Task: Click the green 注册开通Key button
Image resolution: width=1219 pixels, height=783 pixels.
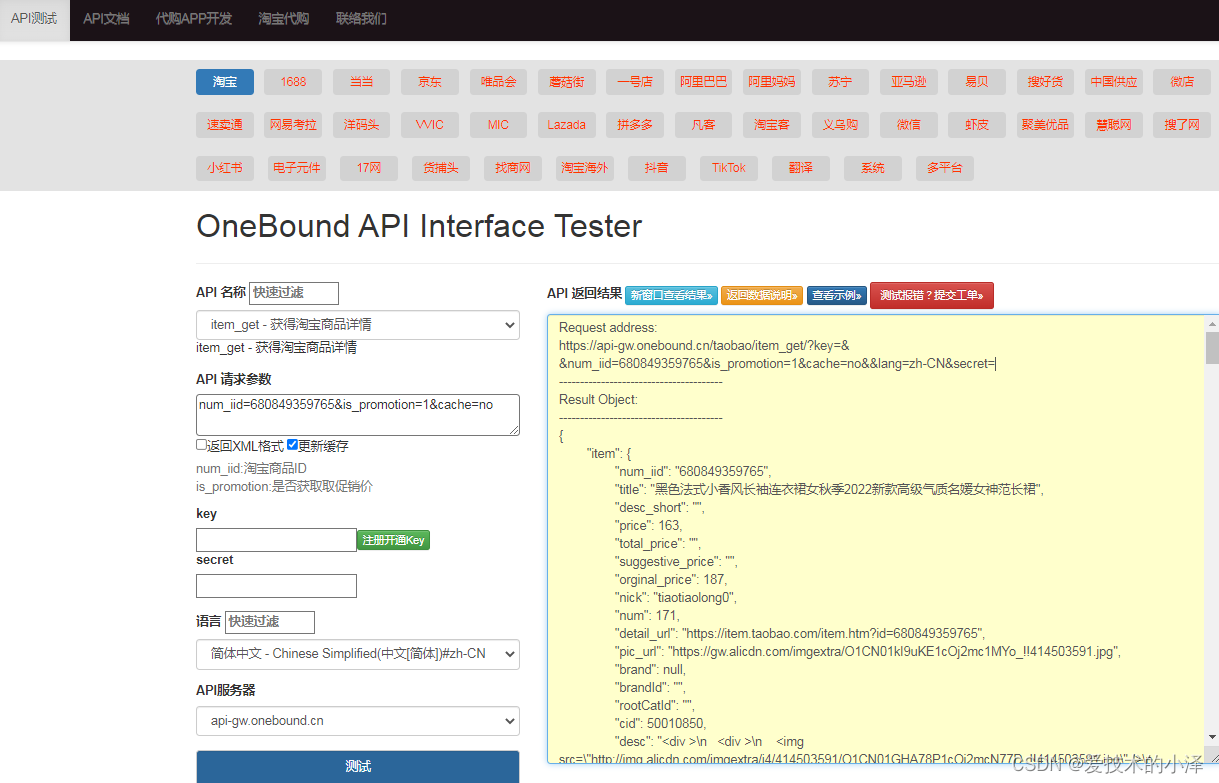Action: coord(394,540)
